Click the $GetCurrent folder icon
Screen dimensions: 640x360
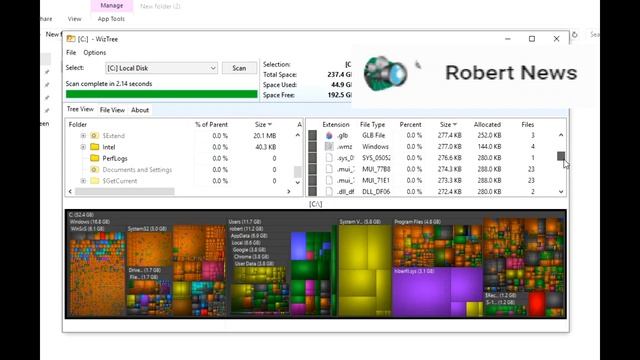click(95, 181)
